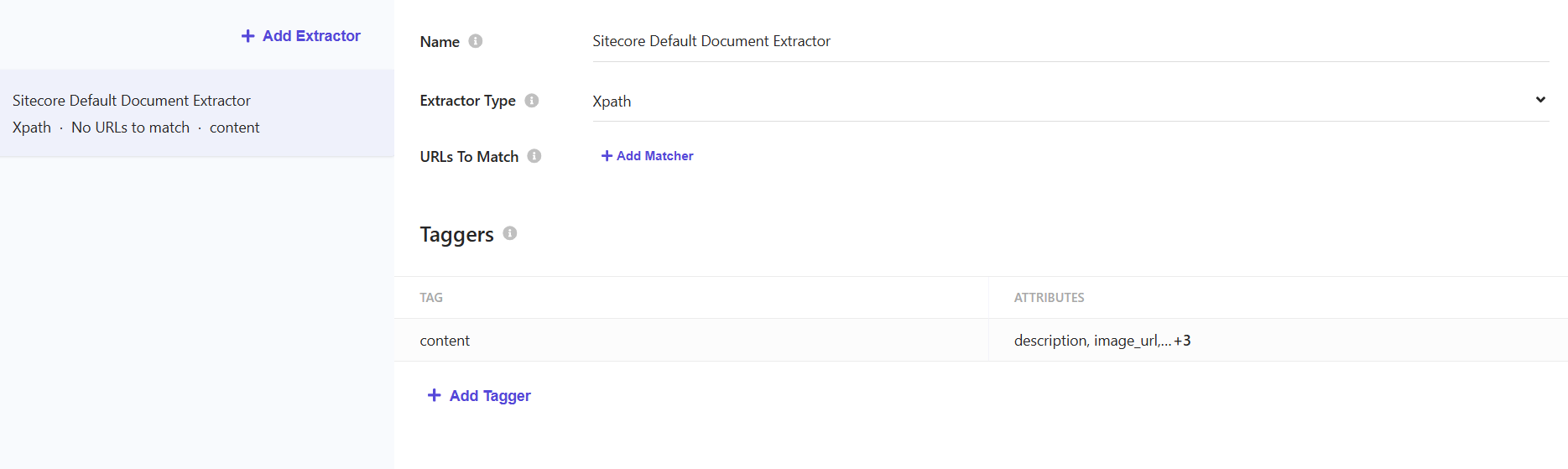This screenshot has height=469, width=1568.
Task: Click the ATTRIBUTES column header
Action: 1049,298
